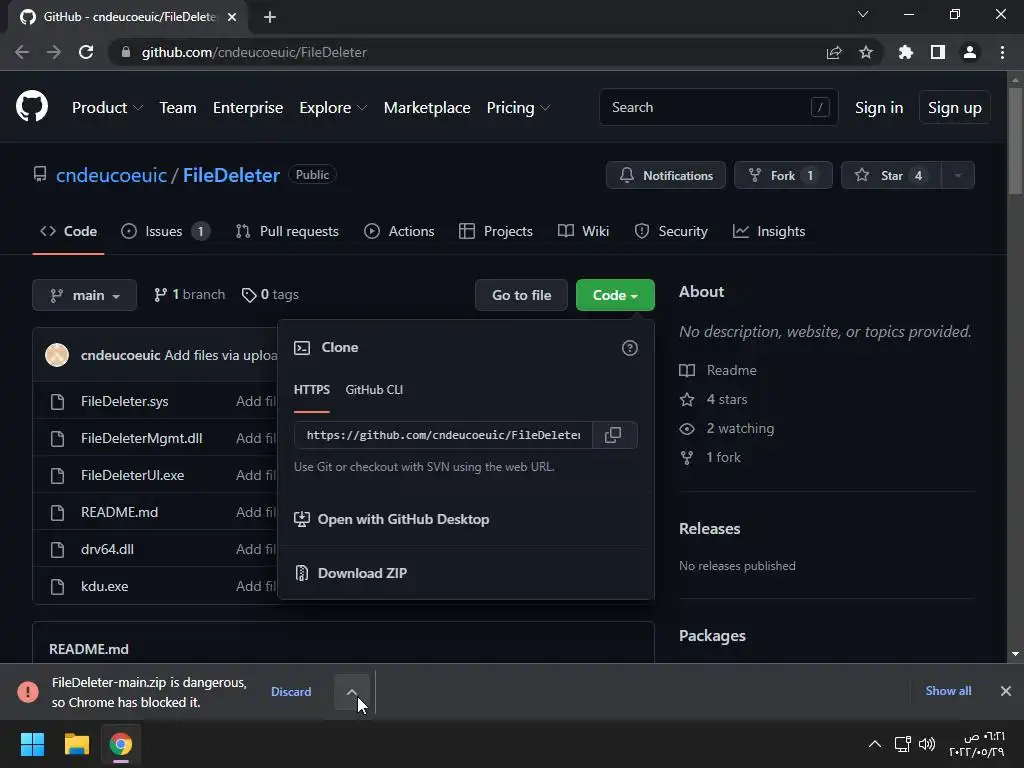Open the Projects tab
1024x768 pixels.
(496, 231)
